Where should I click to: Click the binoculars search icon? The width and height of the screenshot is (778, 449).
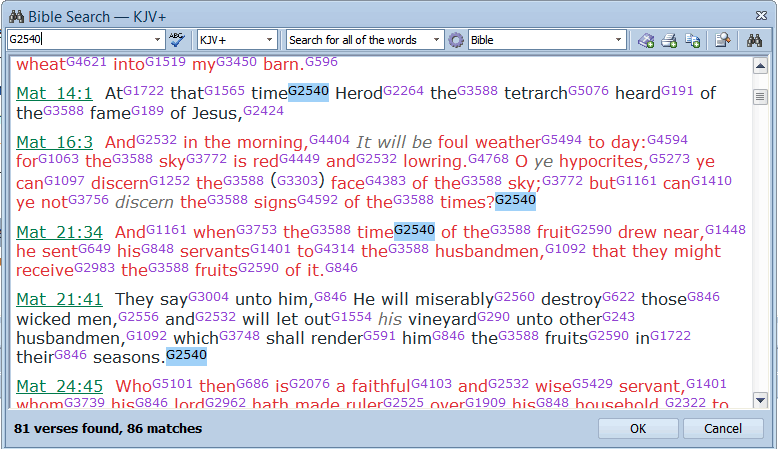tap(756, 40)
